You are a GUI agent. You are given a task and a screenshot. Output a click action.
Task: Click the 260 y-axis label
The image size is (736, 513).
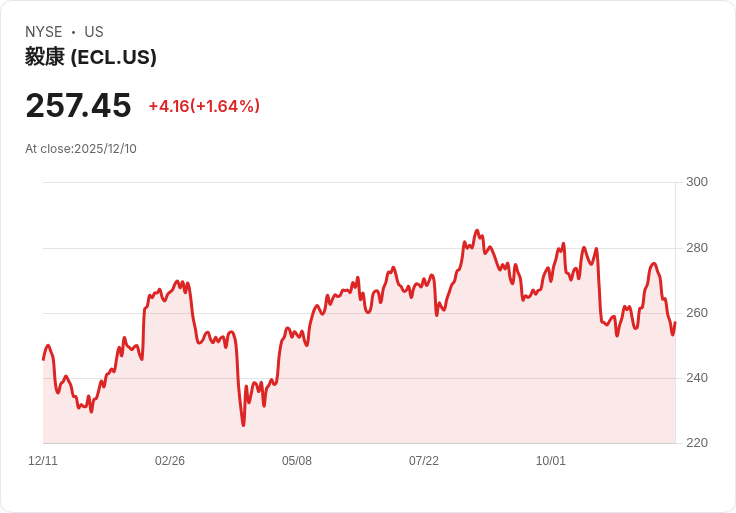tap(697, 313)
